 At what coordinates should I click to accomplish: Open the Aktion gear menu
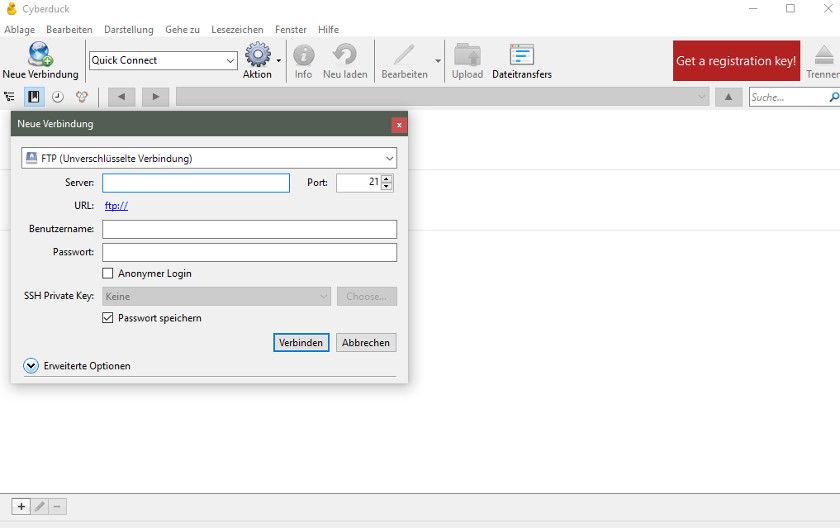click(258, 54)
